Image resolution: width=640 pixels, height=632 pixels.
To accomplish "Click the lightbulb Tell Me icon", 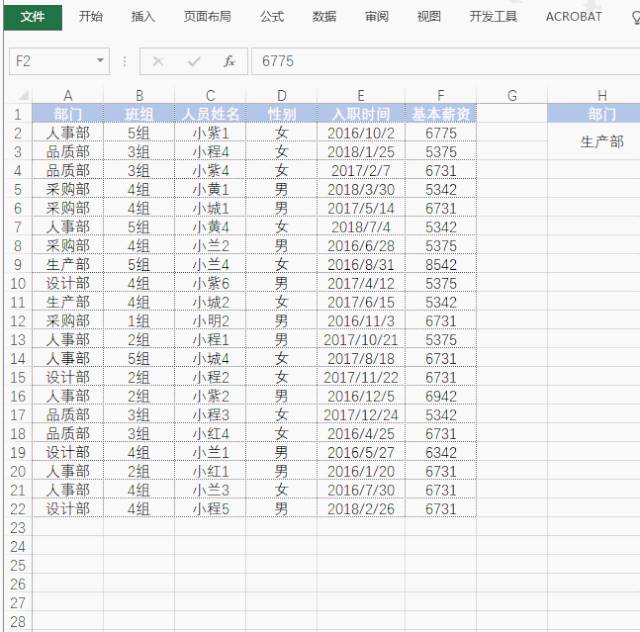I will pos(634,17).
